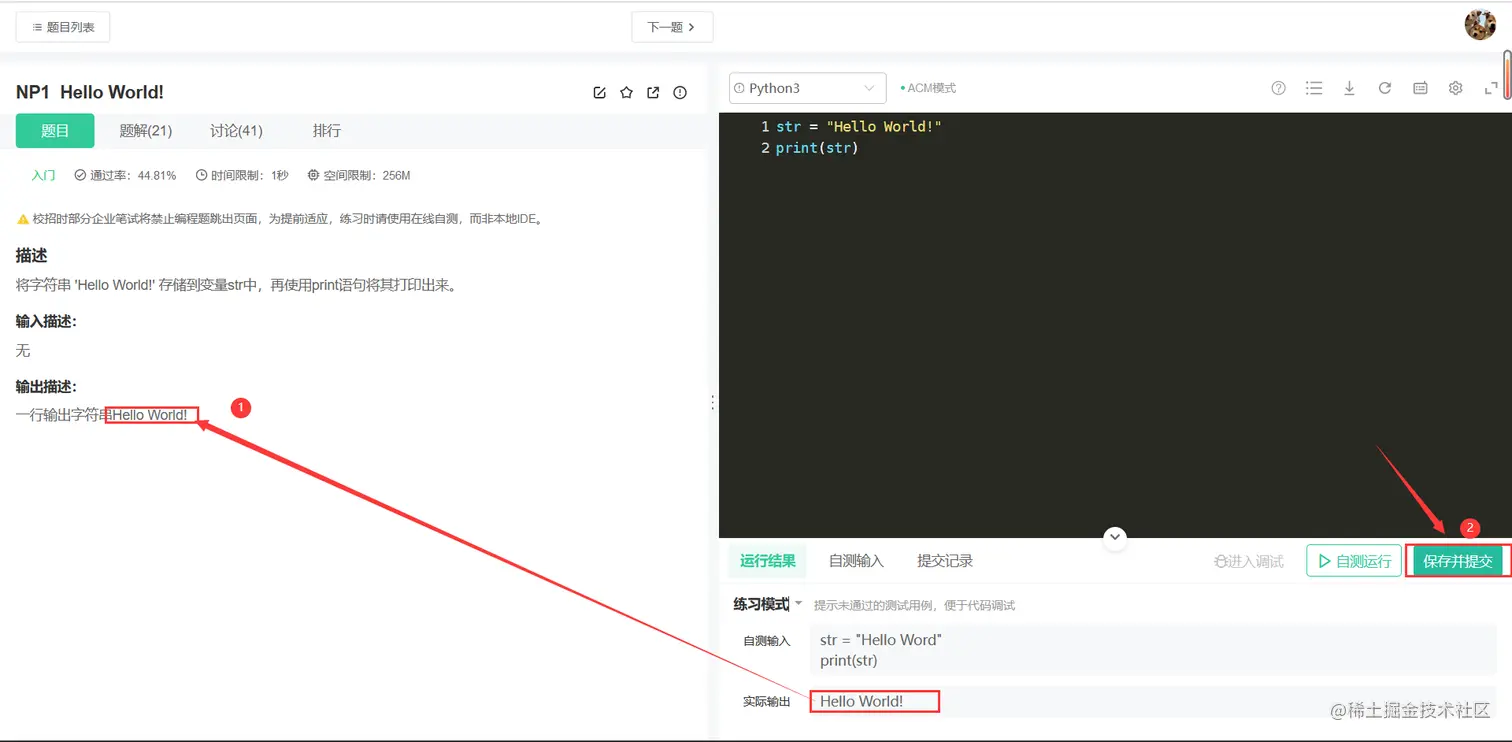
Task: Click the exclamation report icon beside title
Action: (680, 93)
